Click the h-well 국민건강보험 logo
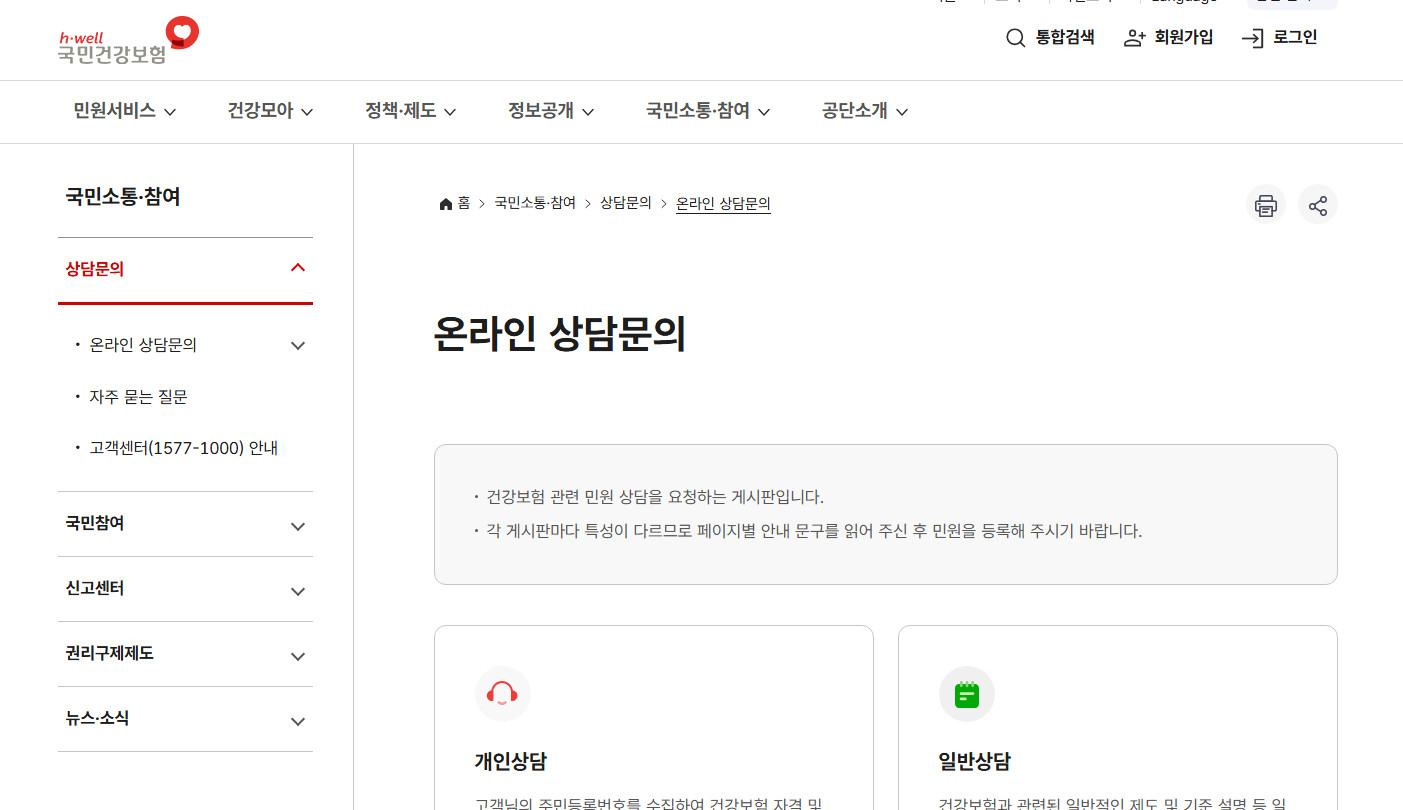Image resolution: width=1403 pixels, height=810 pixels. [124, 40]
